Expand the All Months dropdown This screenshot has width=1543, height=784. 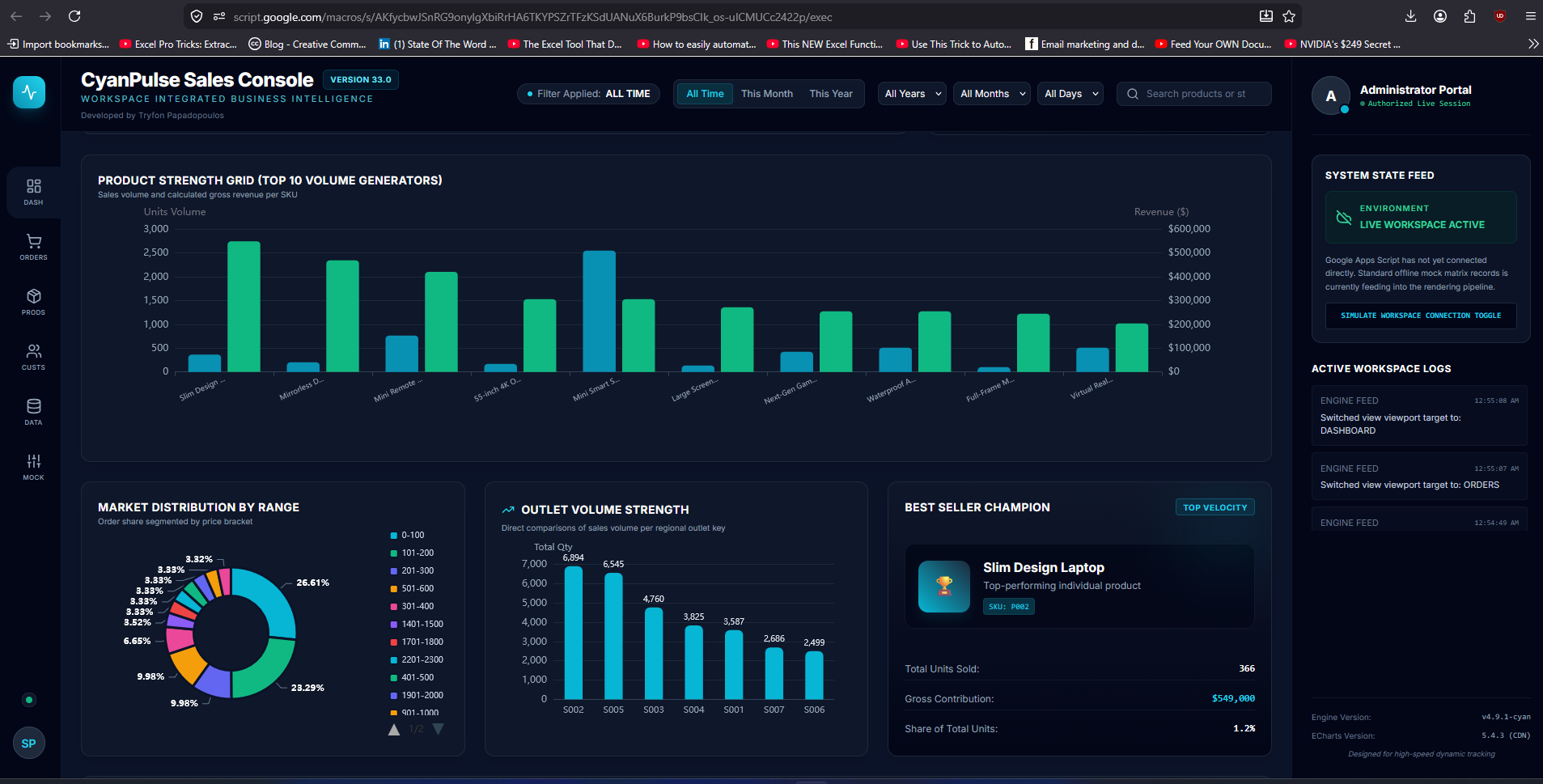[992, 94]
